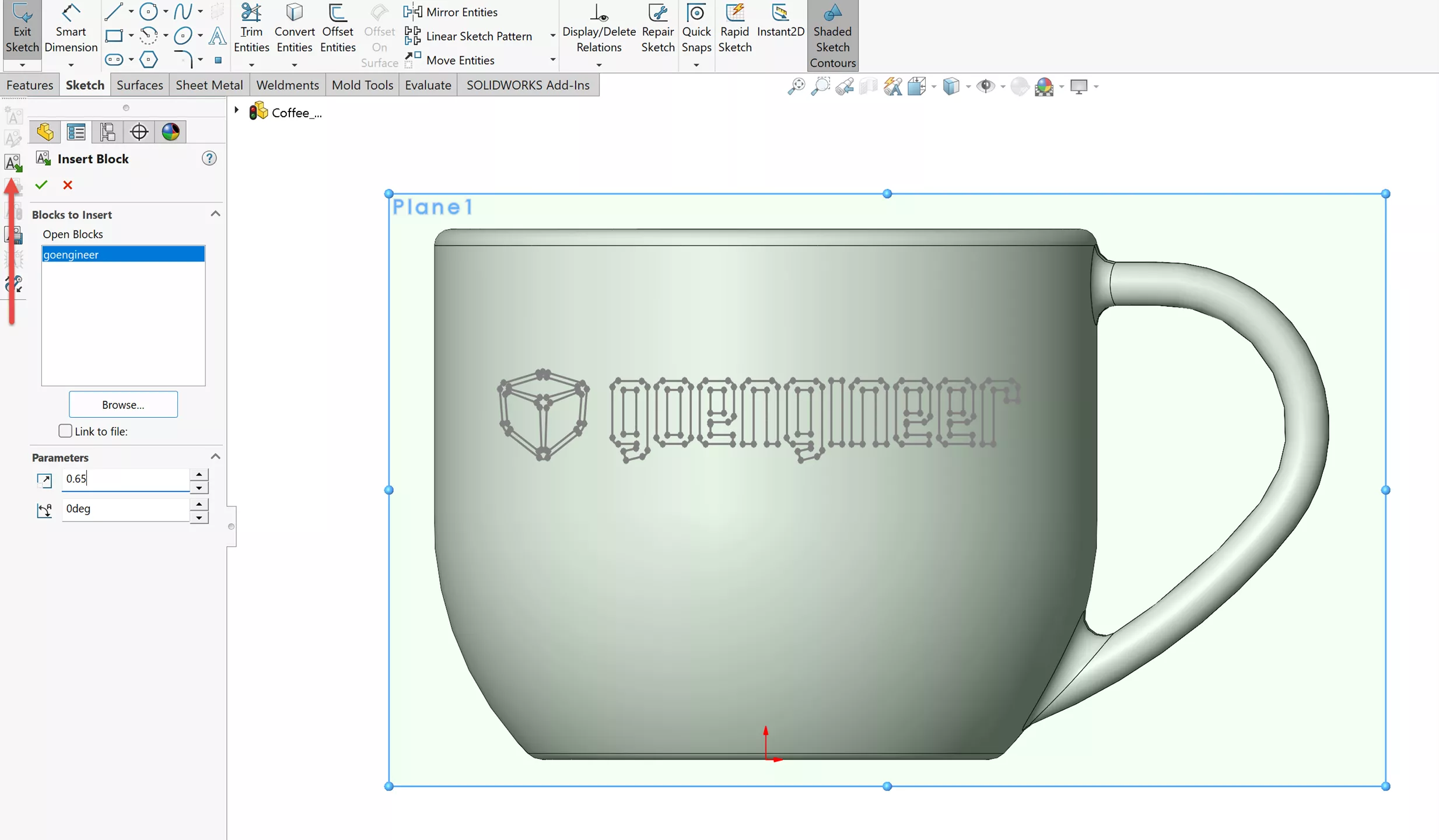The width and height of the screenshot is (1439, 840).
Task: Open the SOLIDWORKS Add-Ins tab
Action: coord(528,85)
